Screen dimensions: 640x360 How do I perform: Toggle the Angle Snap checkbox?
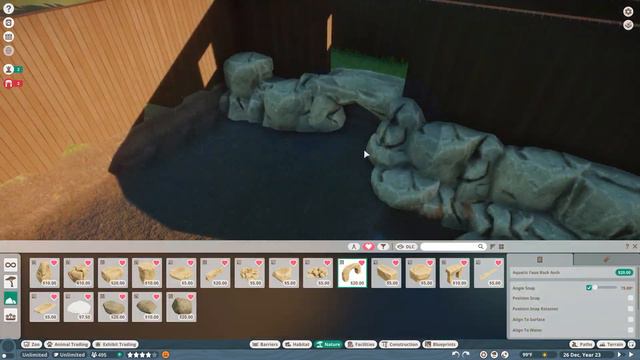click(589, 288)
